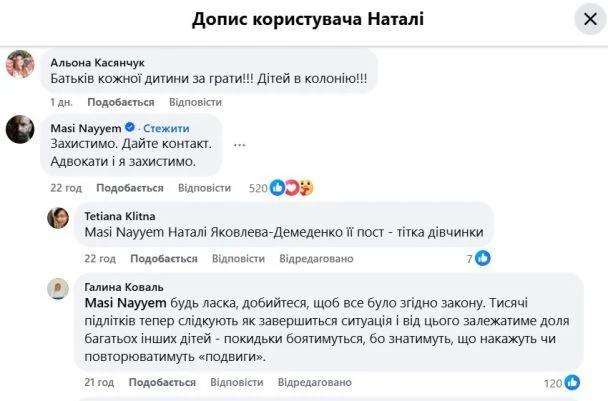Screen dimensions: 608x401
Task: Reply to Галина Коваль's comment
Action: 240,382
